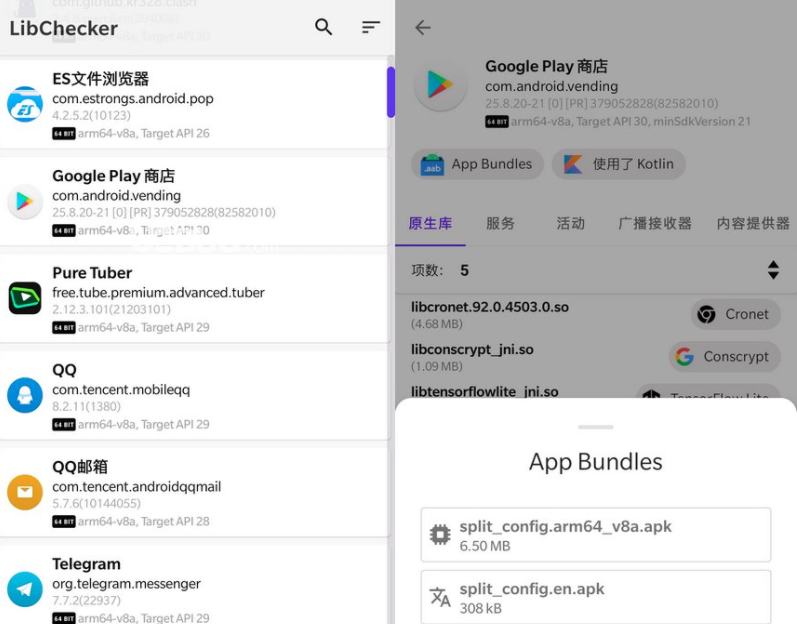The image size is (797, 624).
Task: Open the Cronet library chip
Action: [735, 315]
